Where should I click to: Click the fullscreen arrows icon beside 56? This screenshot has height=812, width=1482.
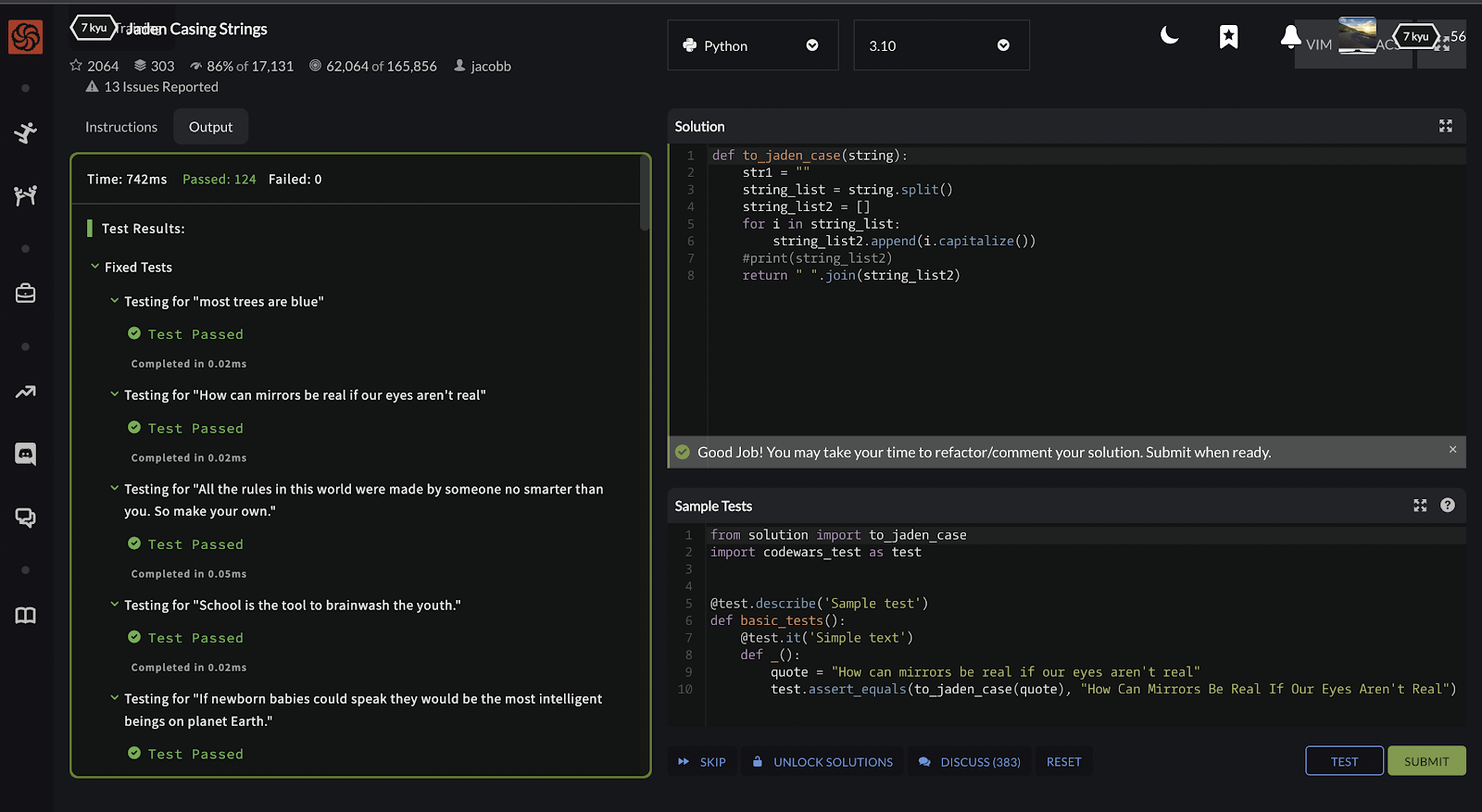(x=1441, y=44)
